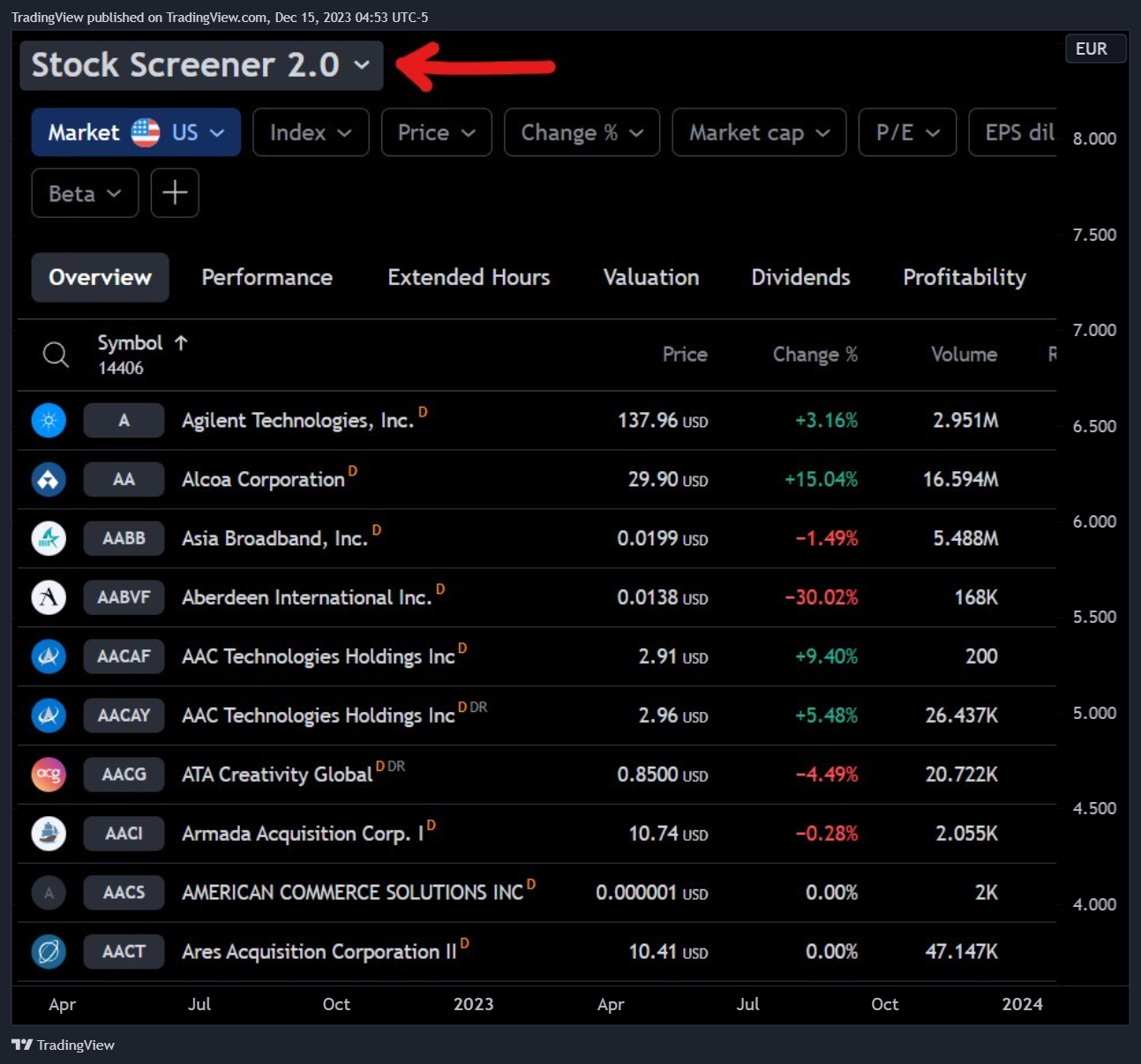Click the ATA Creativity Global logo icon
This screenshot has width=1141, height=1064.
tap(49, 775)
